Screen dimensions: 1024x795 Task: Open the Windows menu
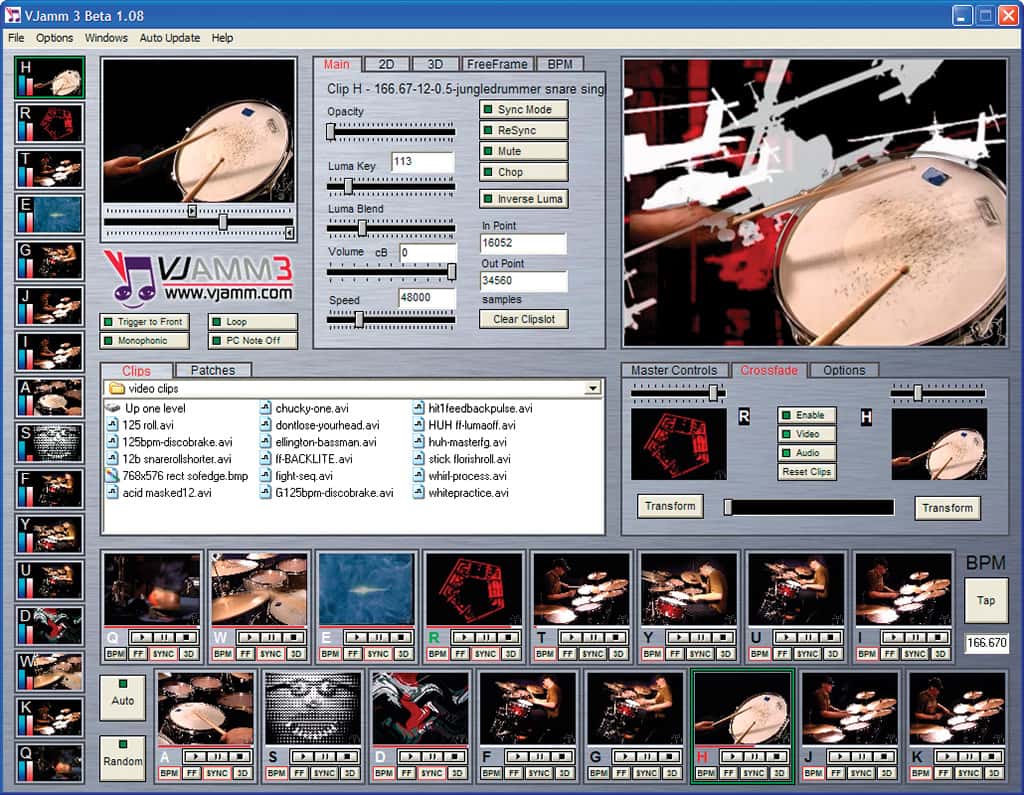pos(106,38)
